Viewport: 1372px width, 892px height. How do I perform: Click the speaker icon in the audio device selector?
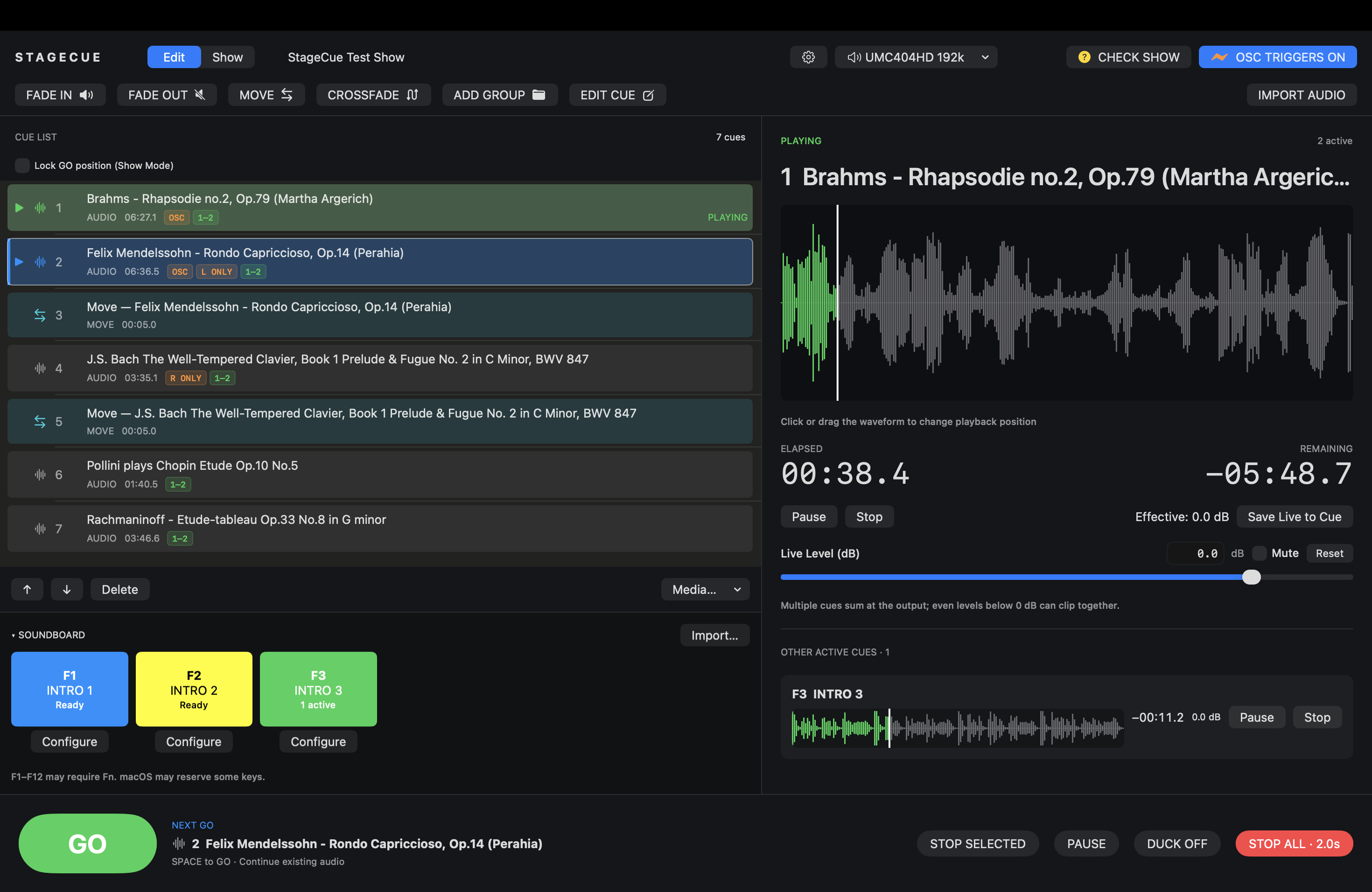tap(854, 57)
